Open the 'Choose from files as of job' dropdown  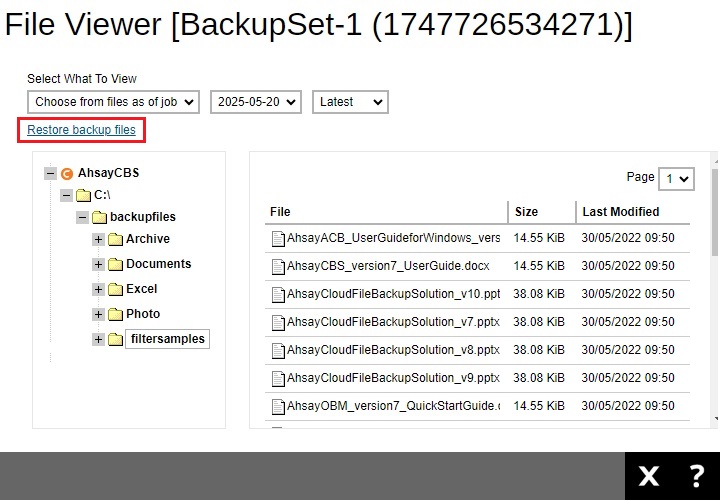click(x=113, y=102)
